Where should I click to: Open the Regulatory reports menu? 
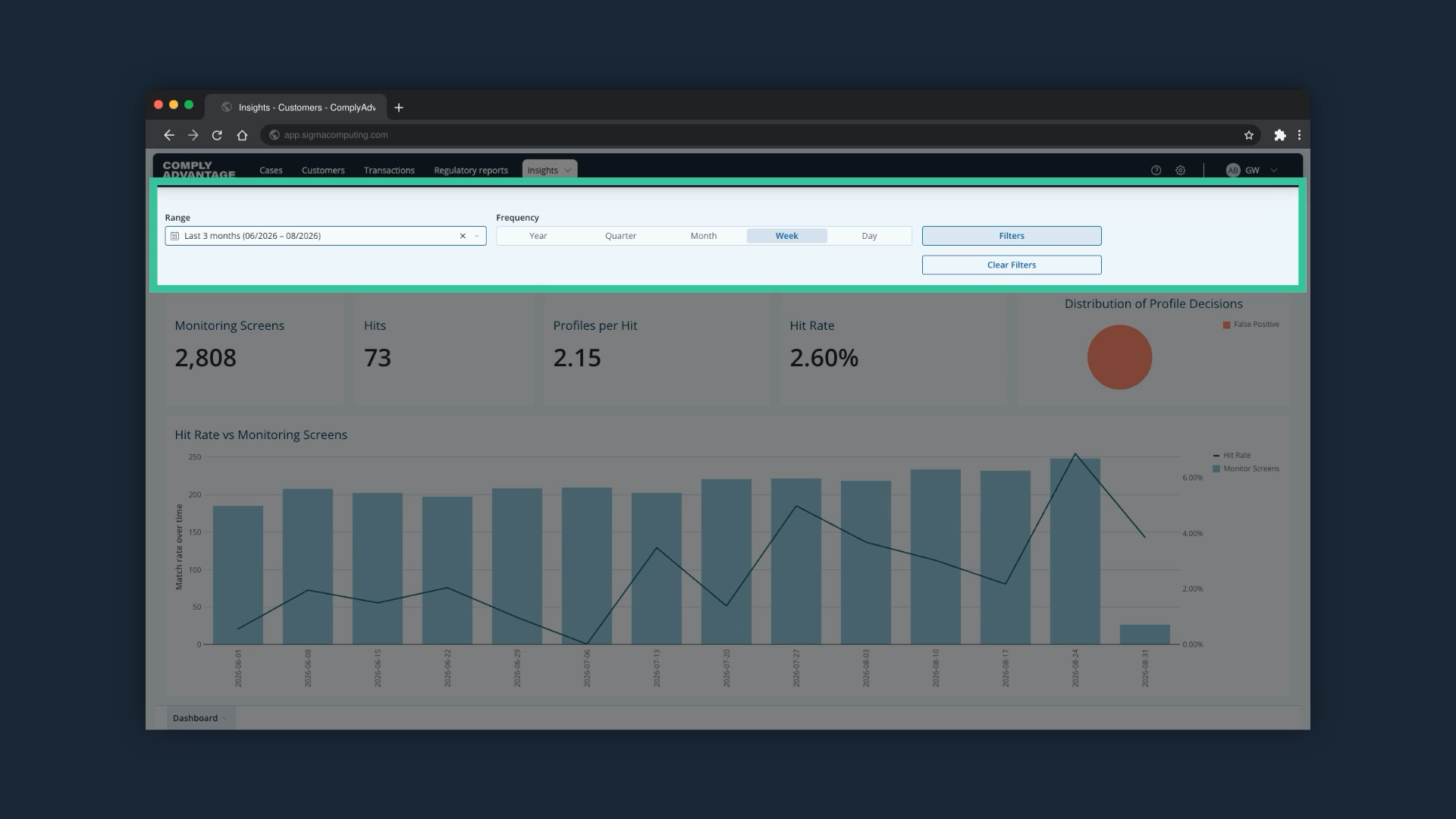click(471, 171)
